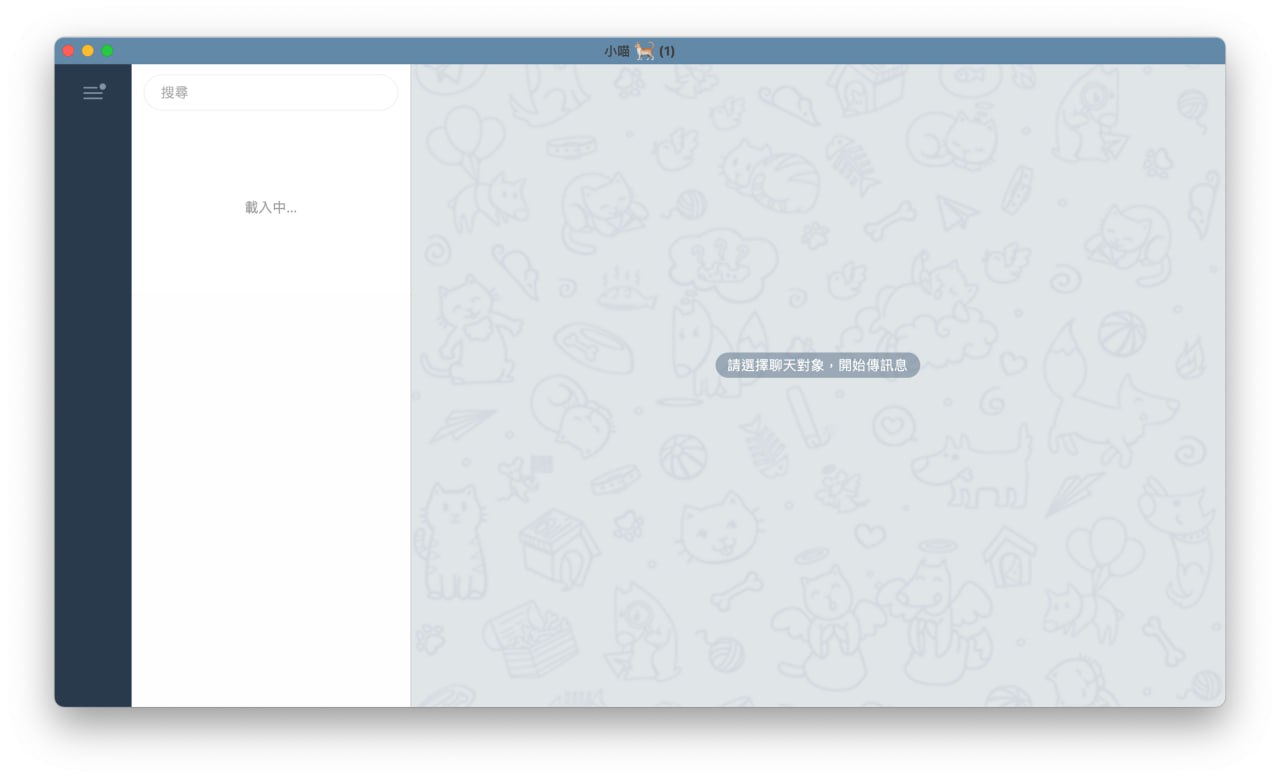
Task: Click the cat emoji in the window title
Action: click(645, 51)
